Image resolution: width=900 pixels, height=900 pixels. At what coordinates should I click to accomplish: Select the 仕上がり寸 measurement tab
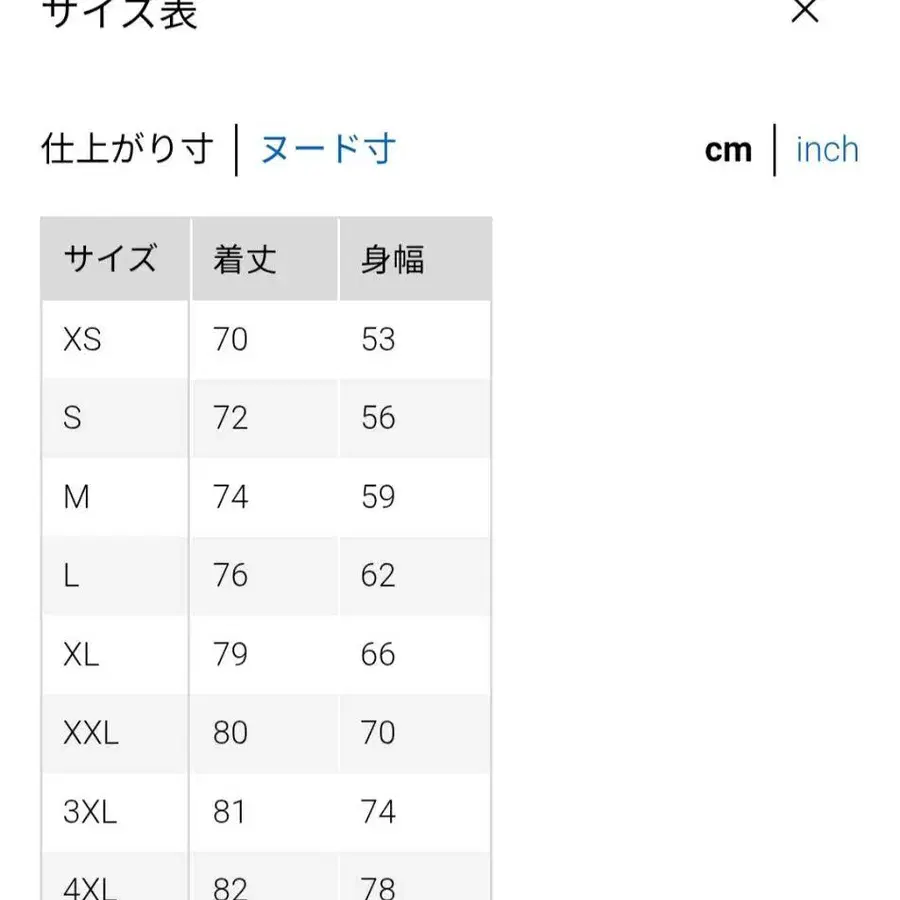click(127, 148)
